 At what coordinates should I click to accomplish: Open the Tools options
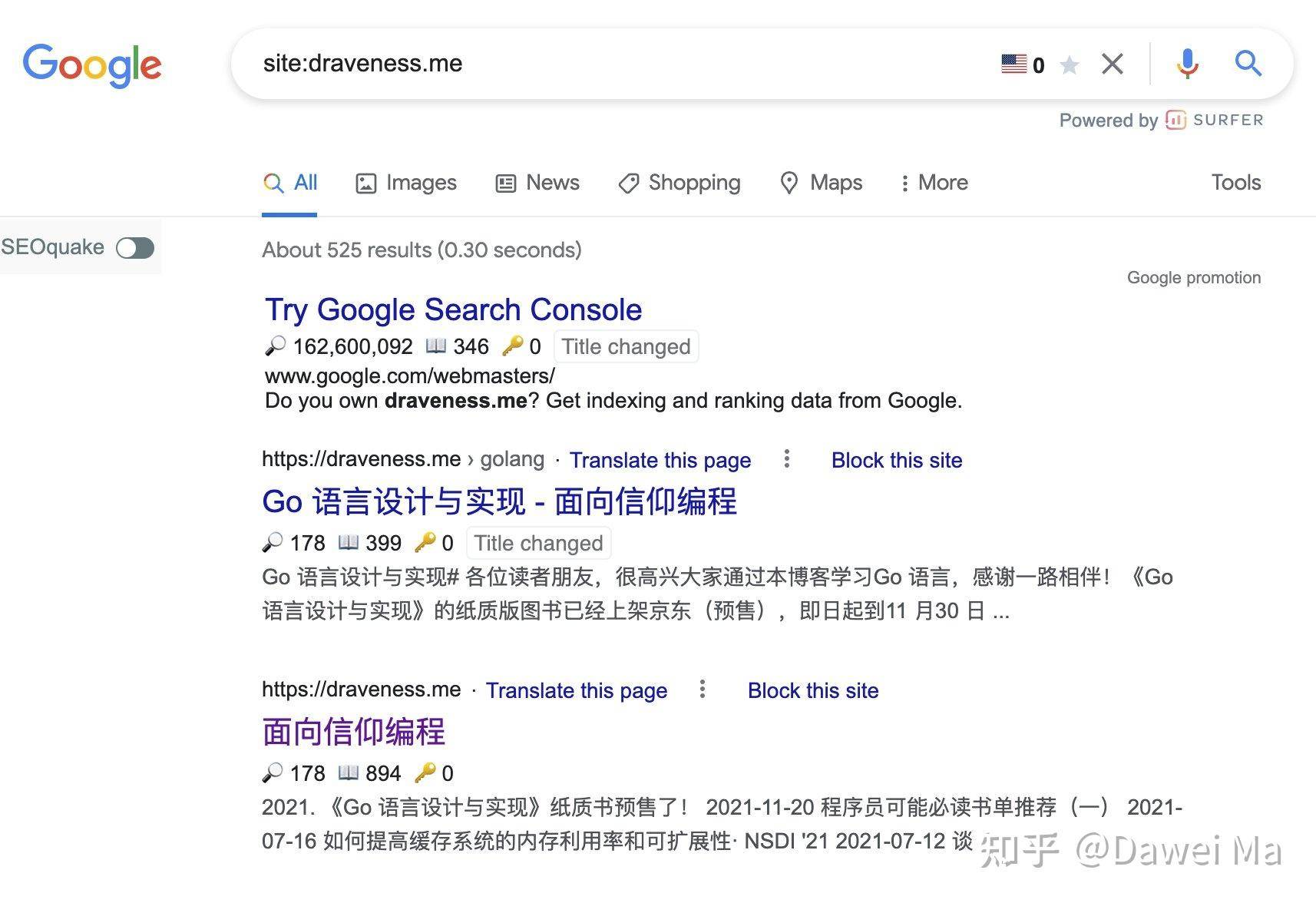coord(1235,183)
